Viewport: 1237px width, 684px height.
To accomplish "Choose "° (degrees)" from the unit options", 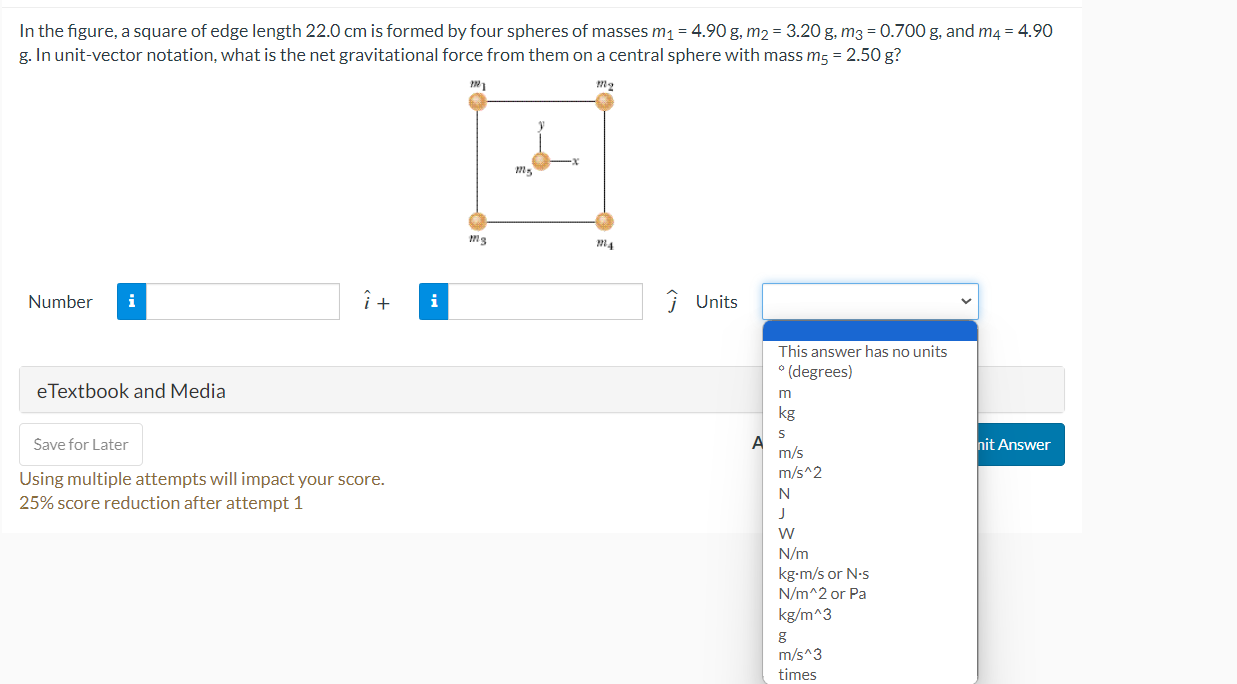I will 818,371.
